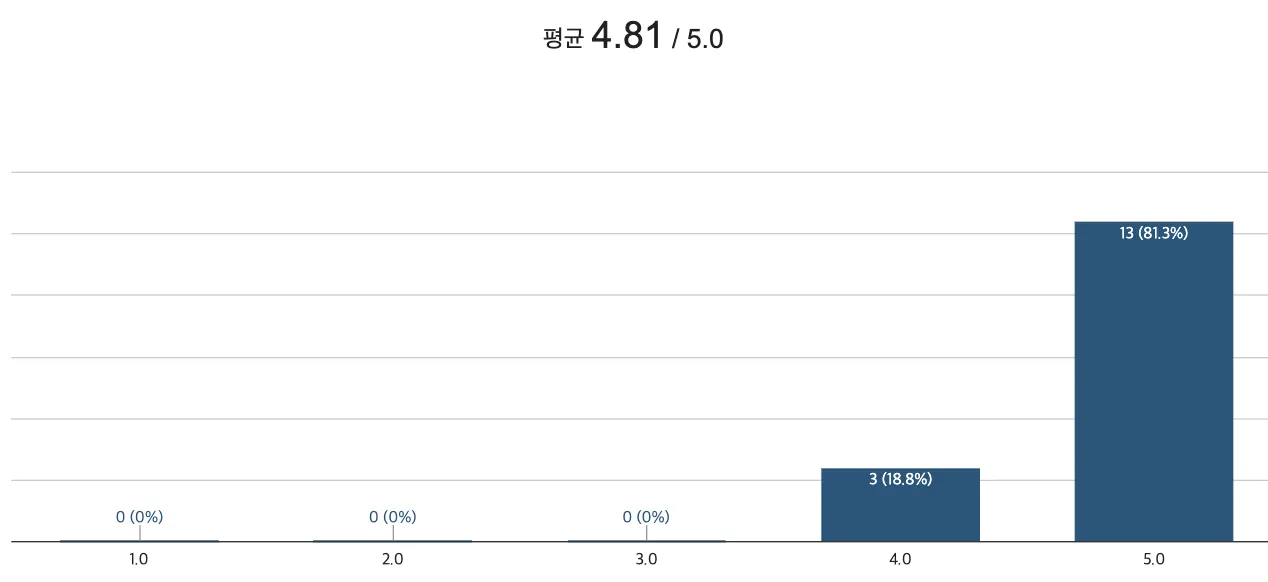Click the / 5.0 maximum score text

click(697, 40)
